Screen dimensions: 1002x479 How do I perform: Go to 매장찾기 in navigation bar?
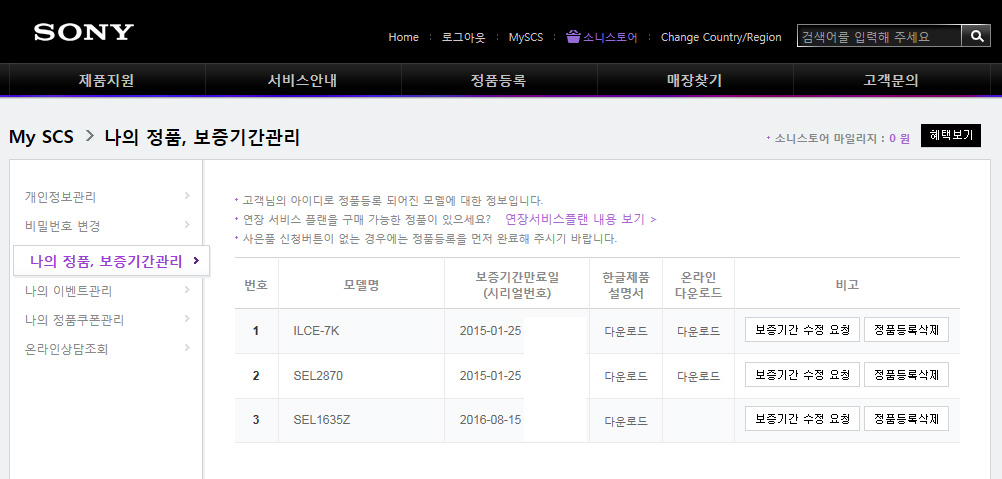tap(694, 80)
